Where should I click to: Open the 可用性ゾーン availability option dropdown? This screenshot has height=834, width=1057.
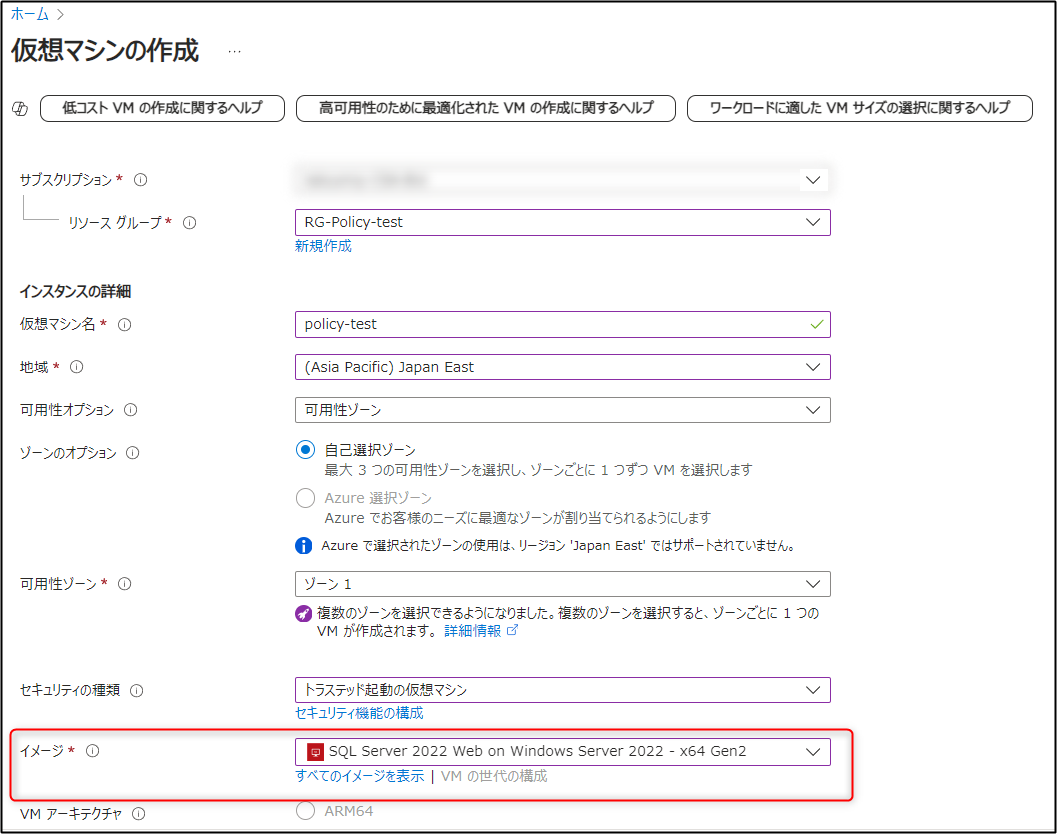point(562,410)
